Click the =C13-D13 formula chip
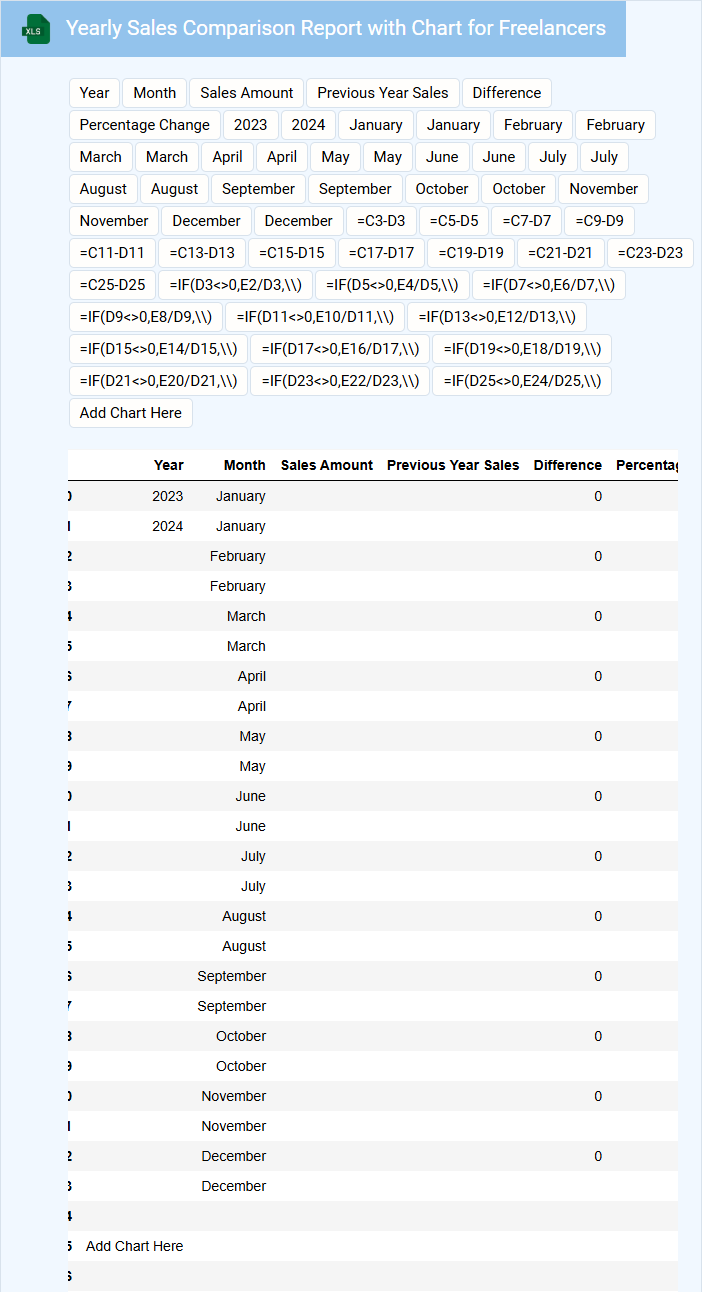 pos(202,253)
